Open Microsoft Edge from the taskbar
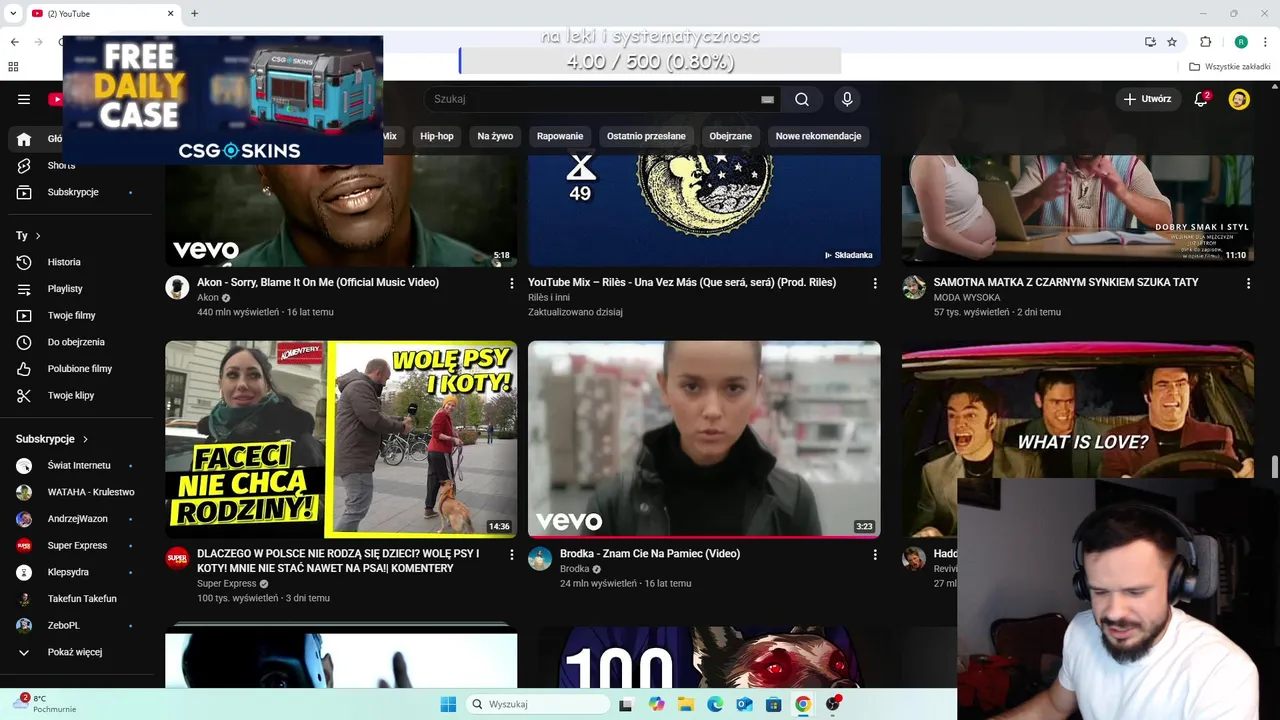Image resolution: width=1280 pixels, height=720 pixels. tap(715, 704)
